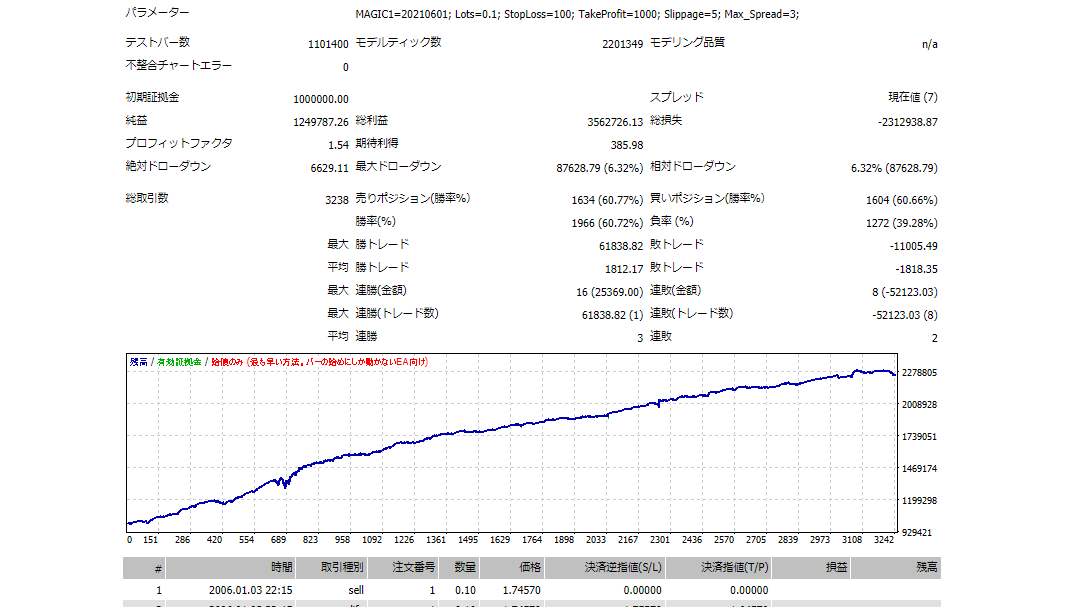Click average losing trade -1818.35
Viewport: 1080px width, 607px height.
(x=916, y=269)
